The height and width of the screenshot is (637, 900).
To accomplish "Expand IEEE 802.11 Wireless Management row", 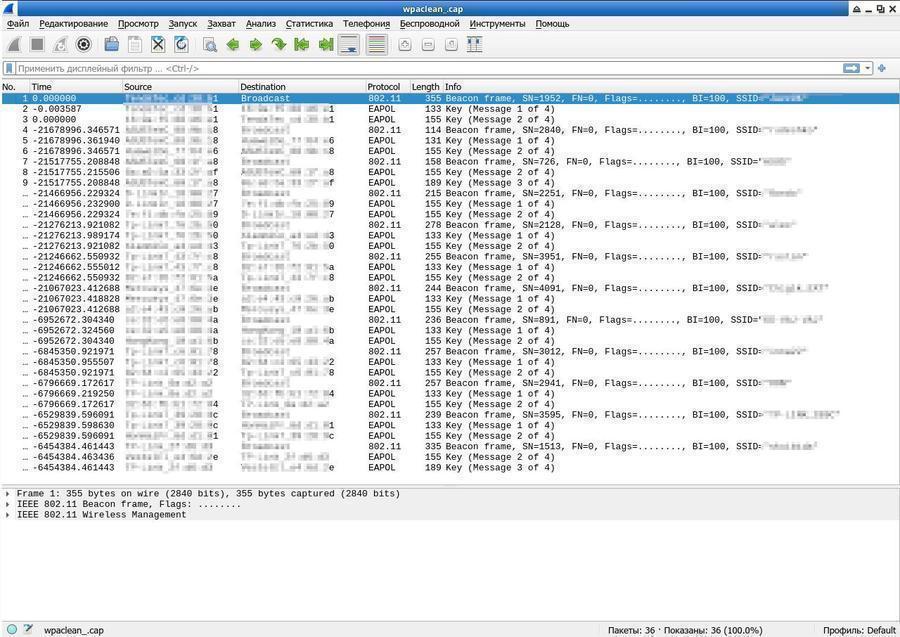I will pyautogui.click(x=7, y=515).
